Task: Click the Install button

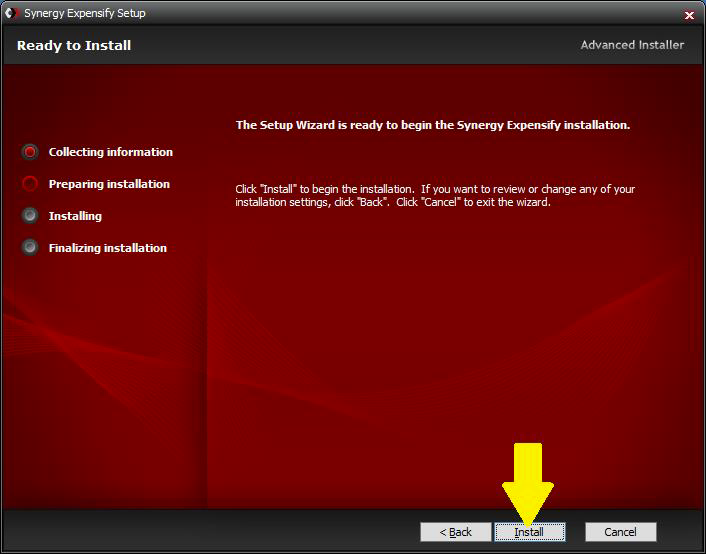Action: (530, 532)
